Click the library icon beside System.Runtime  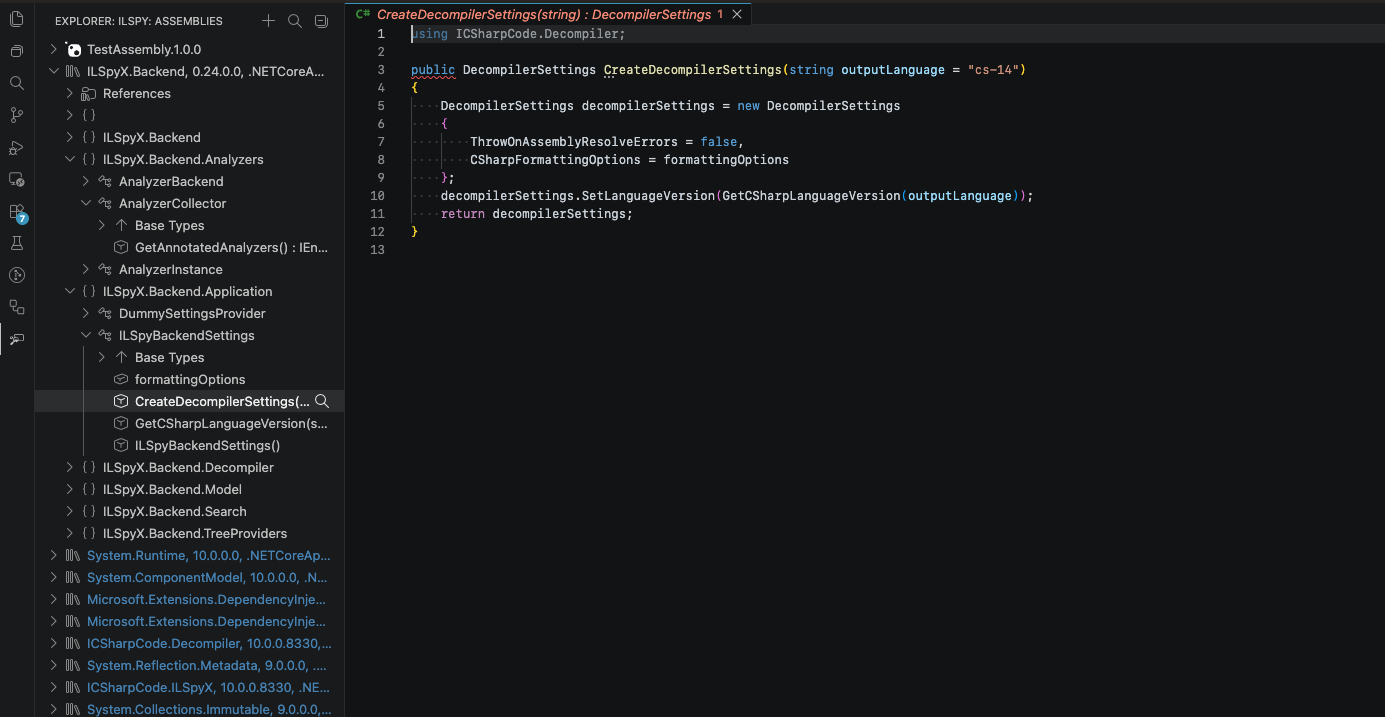coord(73,555)
